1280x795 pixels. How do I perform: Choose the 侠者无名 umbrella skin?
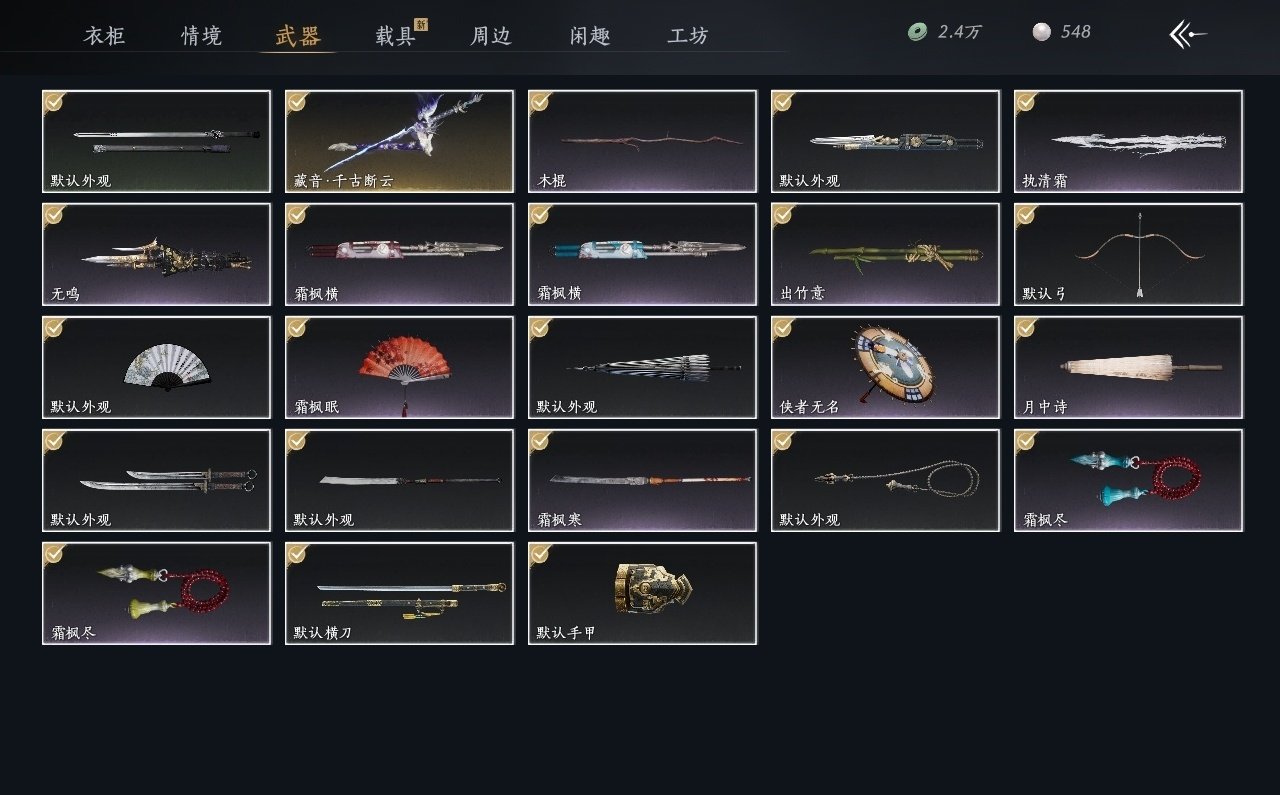coord(885,367)
